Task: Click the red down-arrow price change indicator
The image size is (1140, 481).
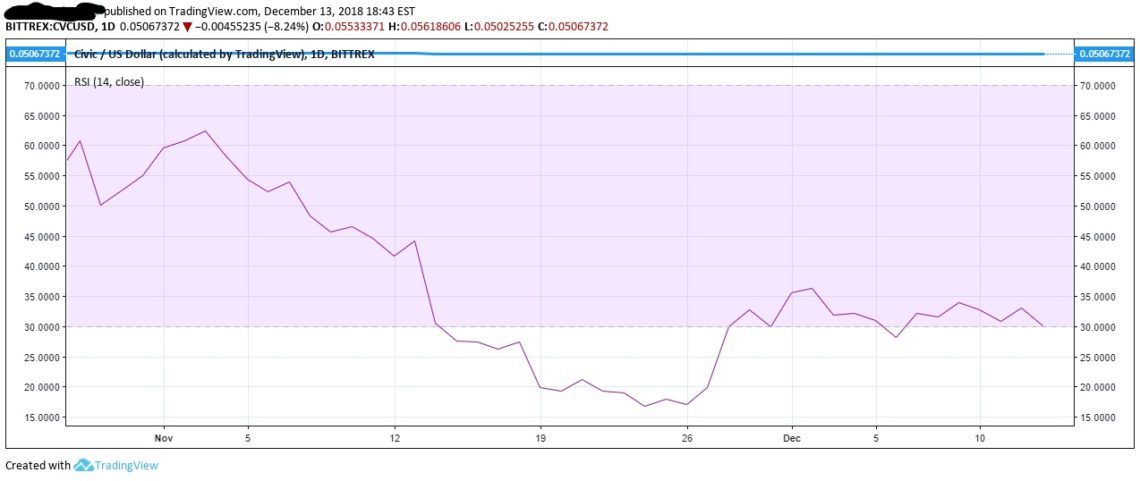Action: pos(187,27)
